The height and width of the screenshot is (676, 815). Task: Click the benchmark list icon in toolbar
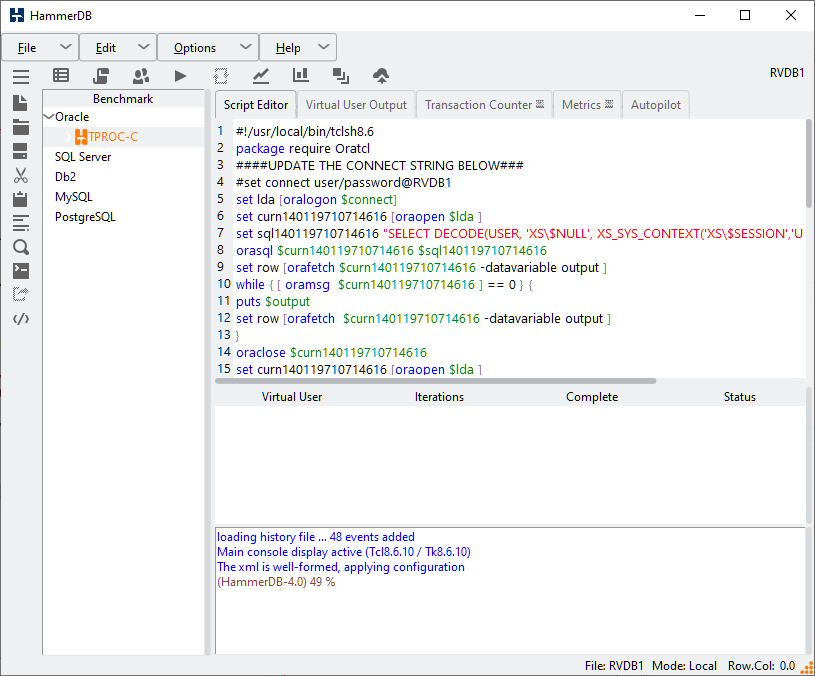tap(61, 76)
